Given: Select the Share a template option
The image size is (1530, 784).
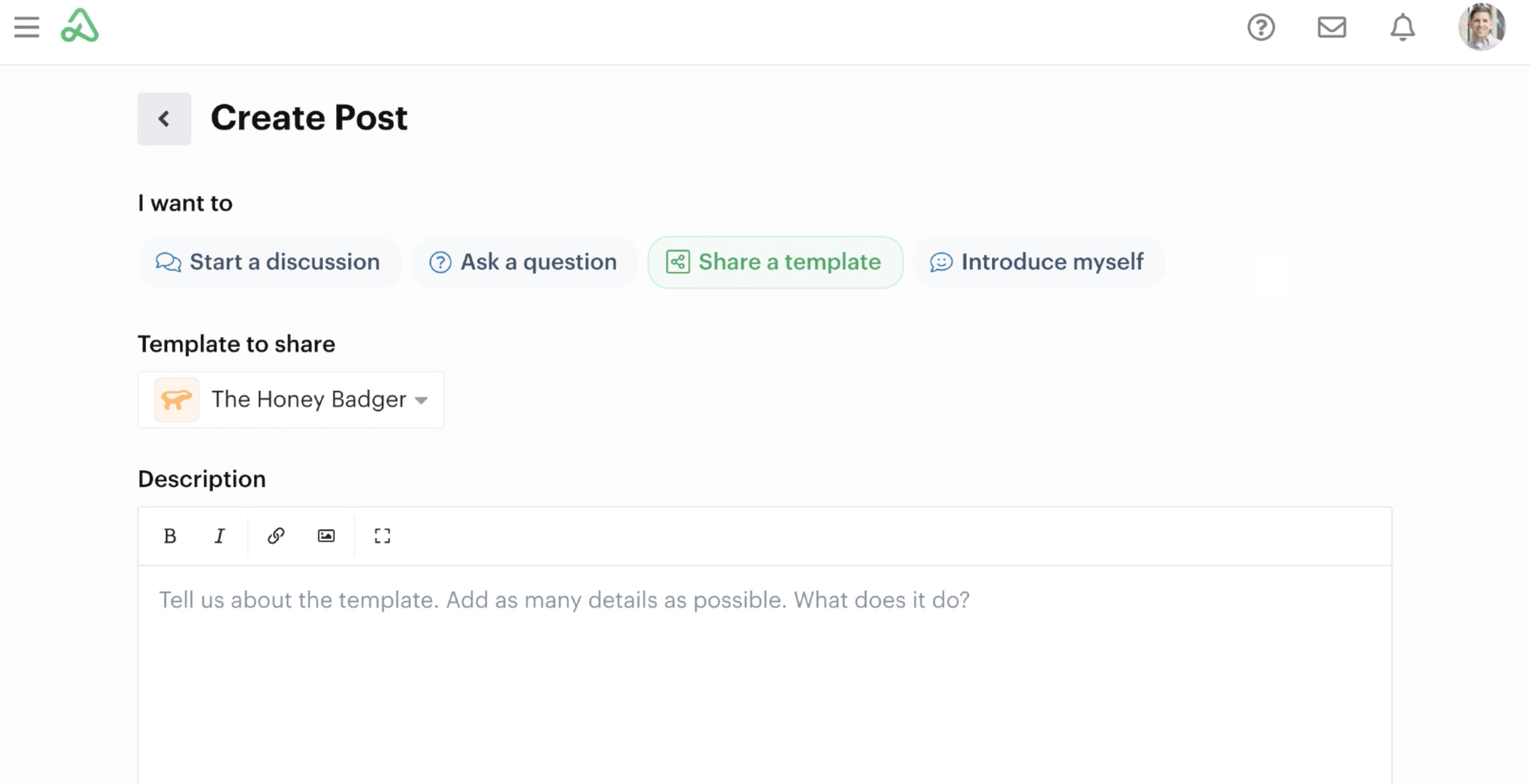Looking at the screenshot, I should (x=775, y=262).
